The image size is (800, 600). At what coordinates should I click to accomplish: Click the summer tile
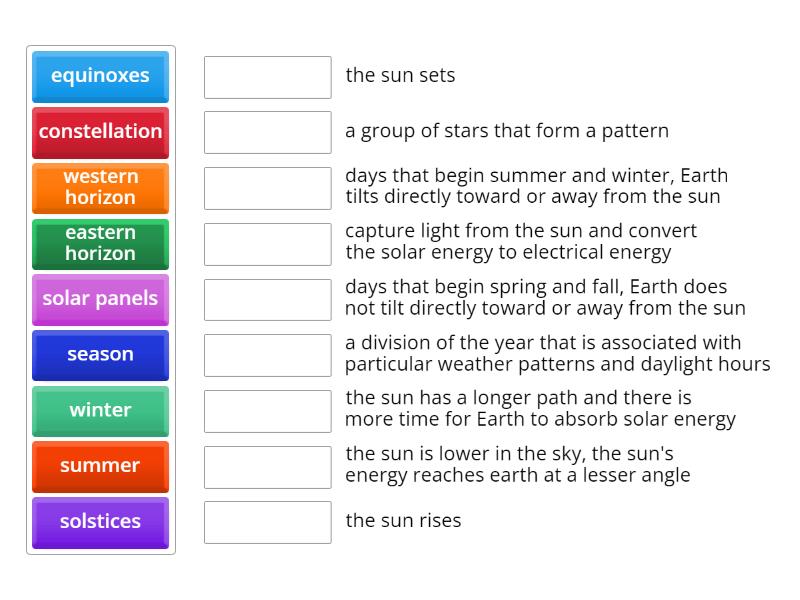coord(100,467)
